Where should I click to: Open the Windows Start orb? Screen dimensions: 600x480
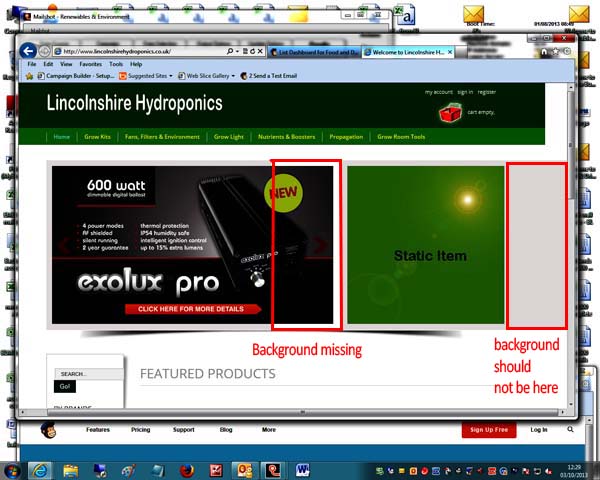(x=11, y=471)
